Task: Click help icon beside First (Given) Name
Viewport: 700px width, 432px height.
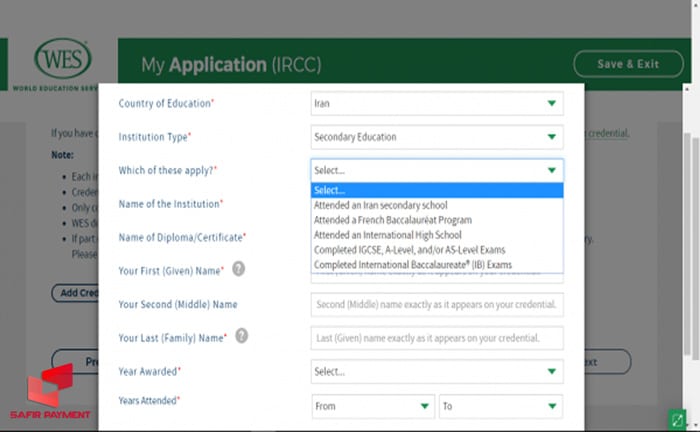Action: [239, 269]
